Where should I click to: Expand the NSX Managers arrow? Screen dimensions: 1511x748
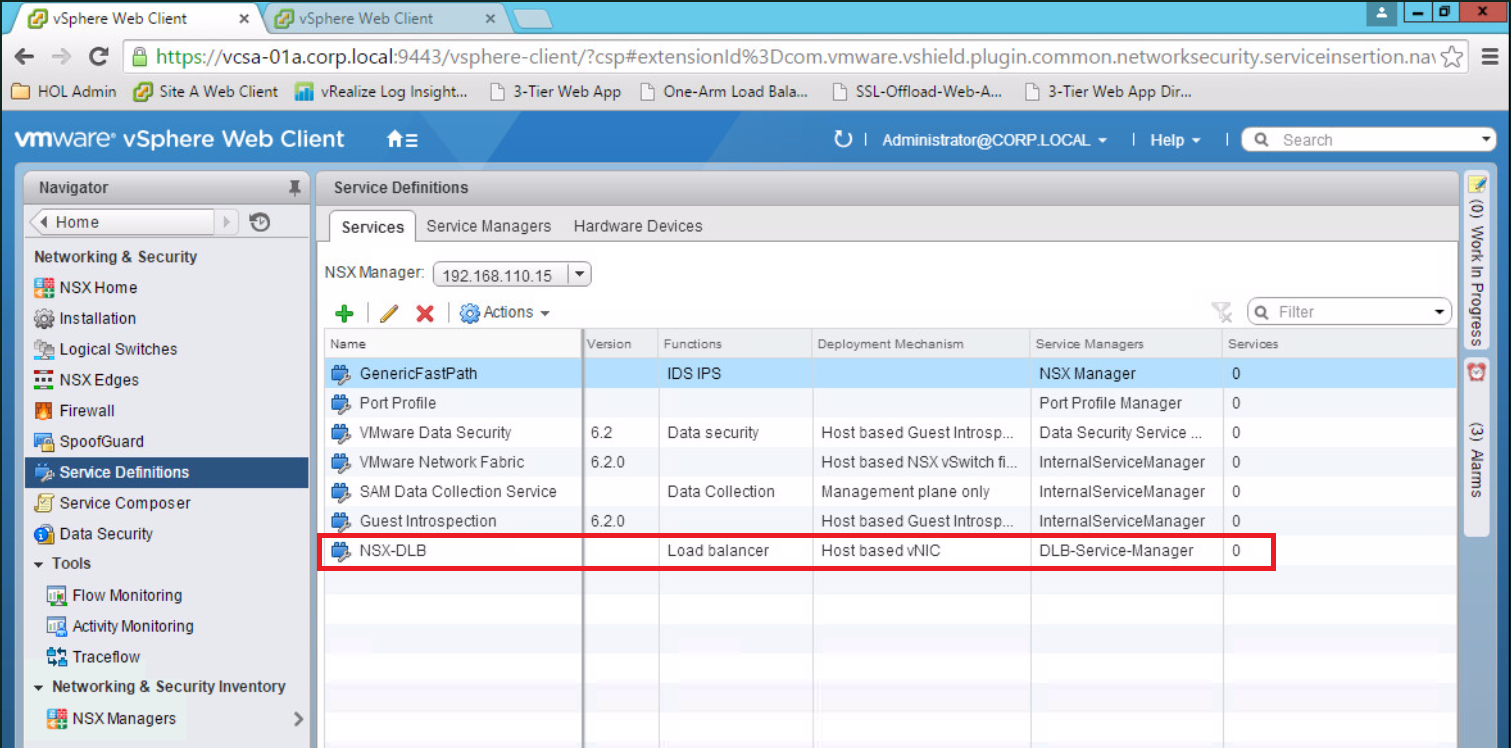(x=298, y=719)
